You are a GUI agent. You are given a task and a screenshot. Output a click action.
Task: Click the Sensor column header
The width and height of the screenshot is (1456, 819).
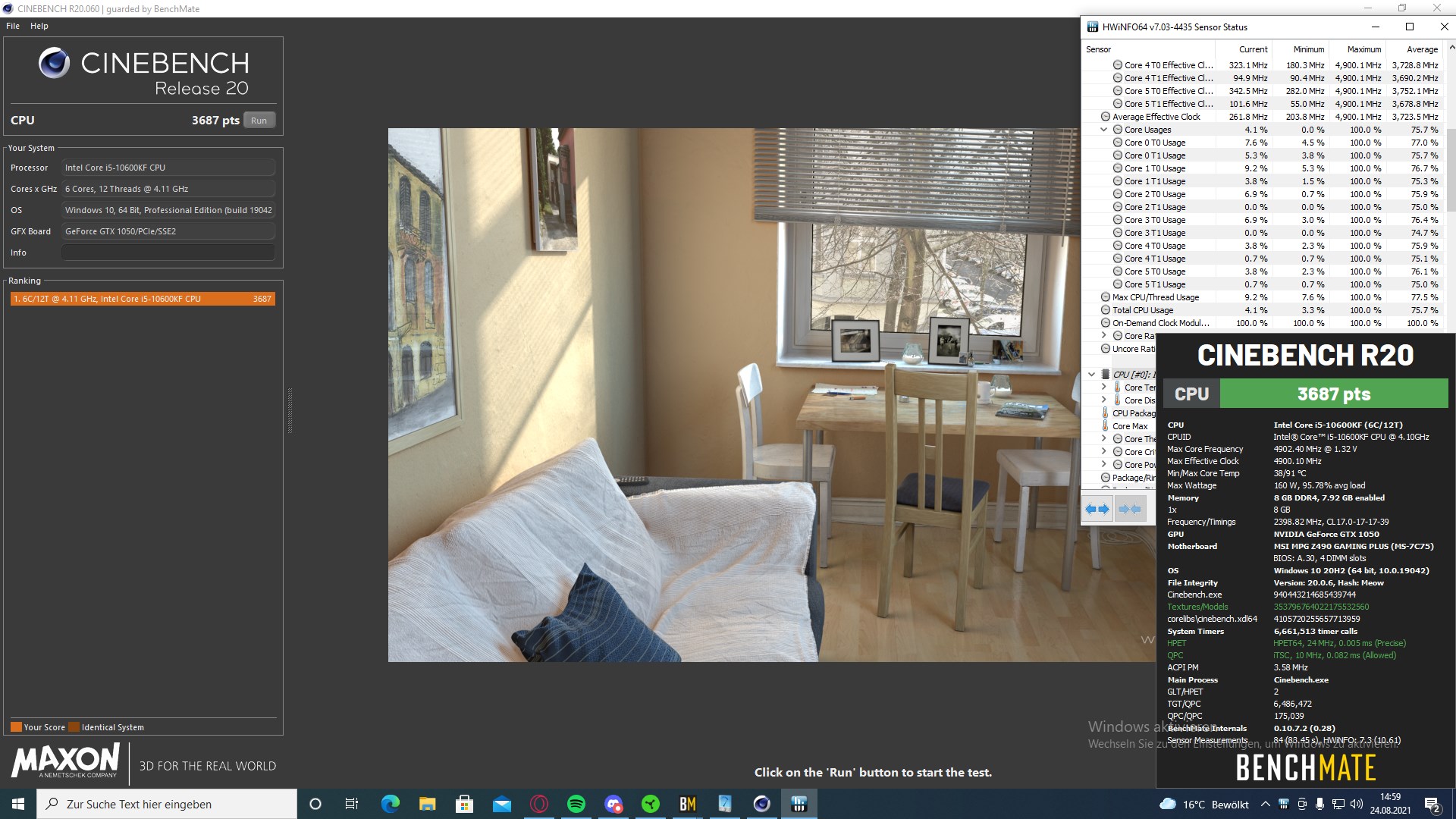tap(1149, 49)
